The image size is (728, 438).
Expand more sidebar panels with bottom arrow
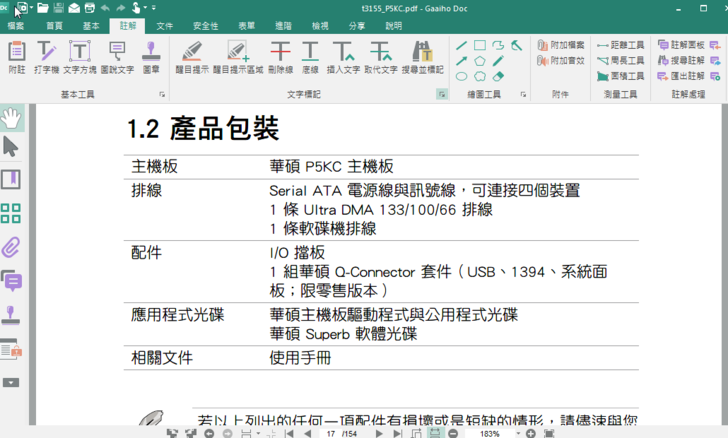pos(11,383)
